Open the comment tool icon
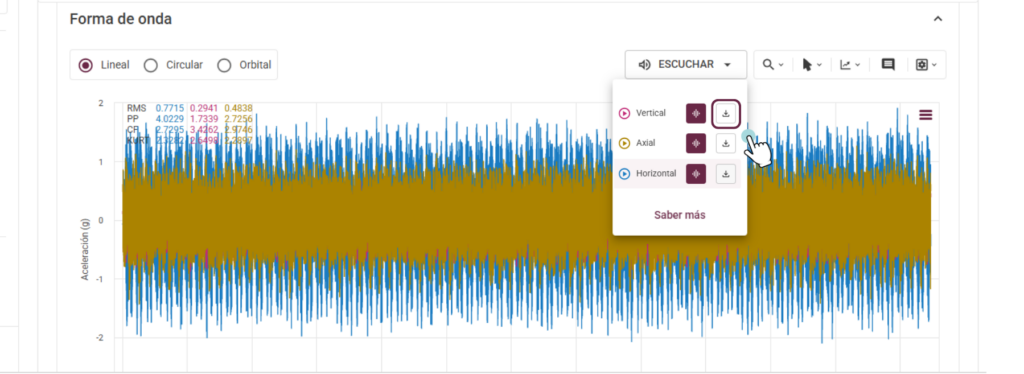Image resolution: width=1024 pixels, height=374 pixels. coord(888,65)
